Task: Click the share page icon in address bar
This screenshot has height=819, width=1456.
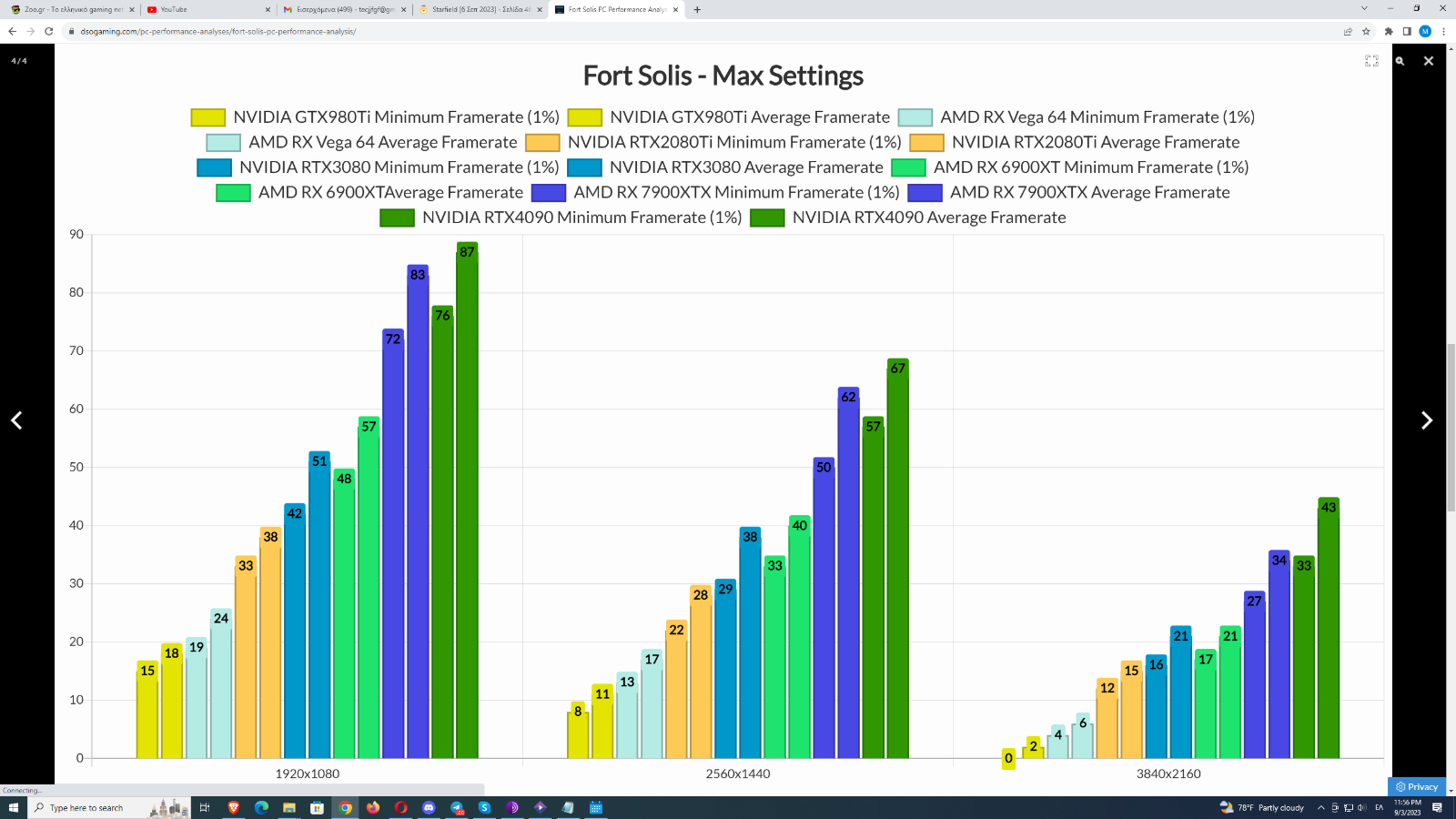Action: pos(1348,31)
